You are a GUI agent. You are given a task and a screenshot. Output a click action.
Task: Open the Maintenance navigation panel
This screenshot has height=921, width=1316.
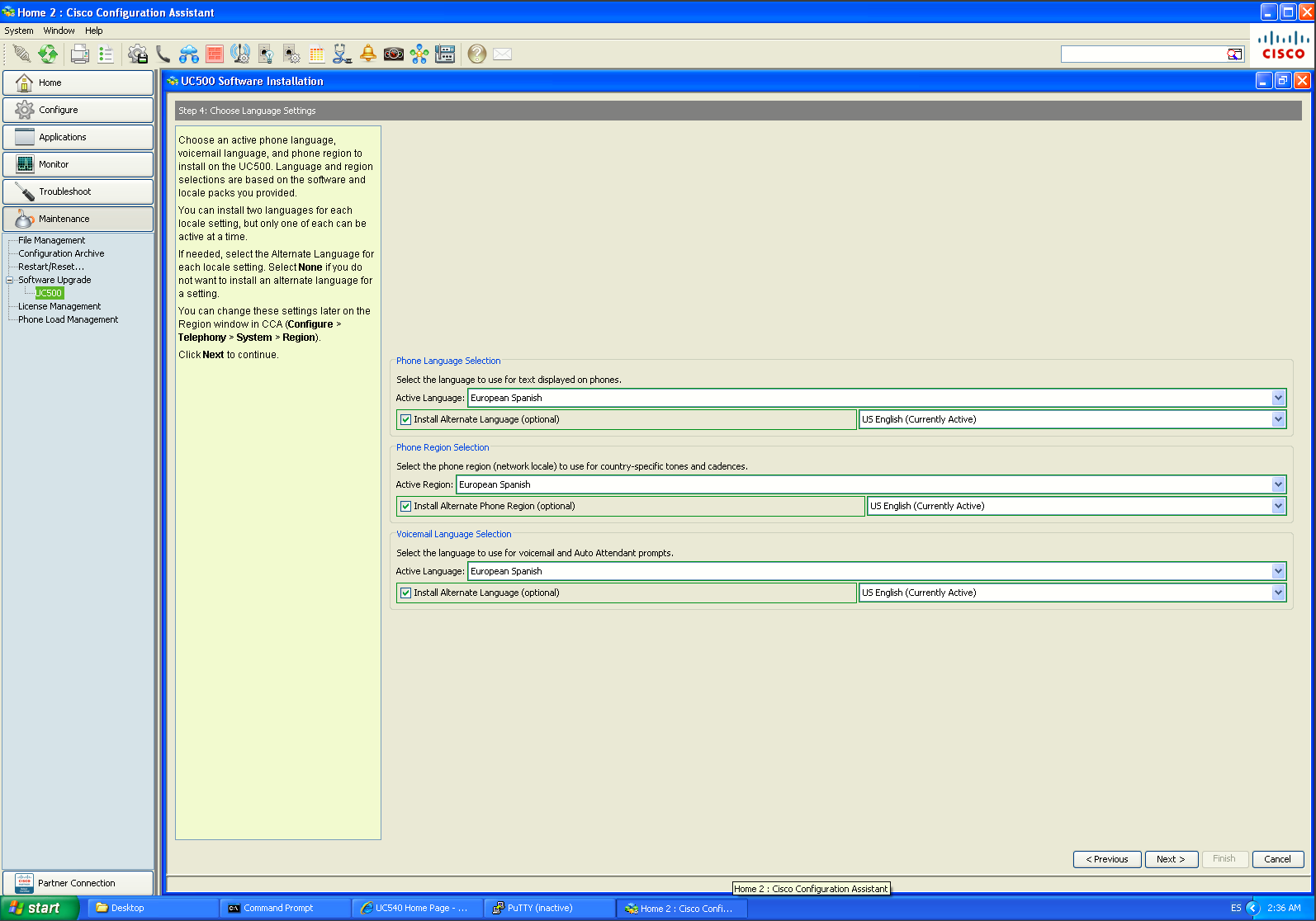[78, 219]
